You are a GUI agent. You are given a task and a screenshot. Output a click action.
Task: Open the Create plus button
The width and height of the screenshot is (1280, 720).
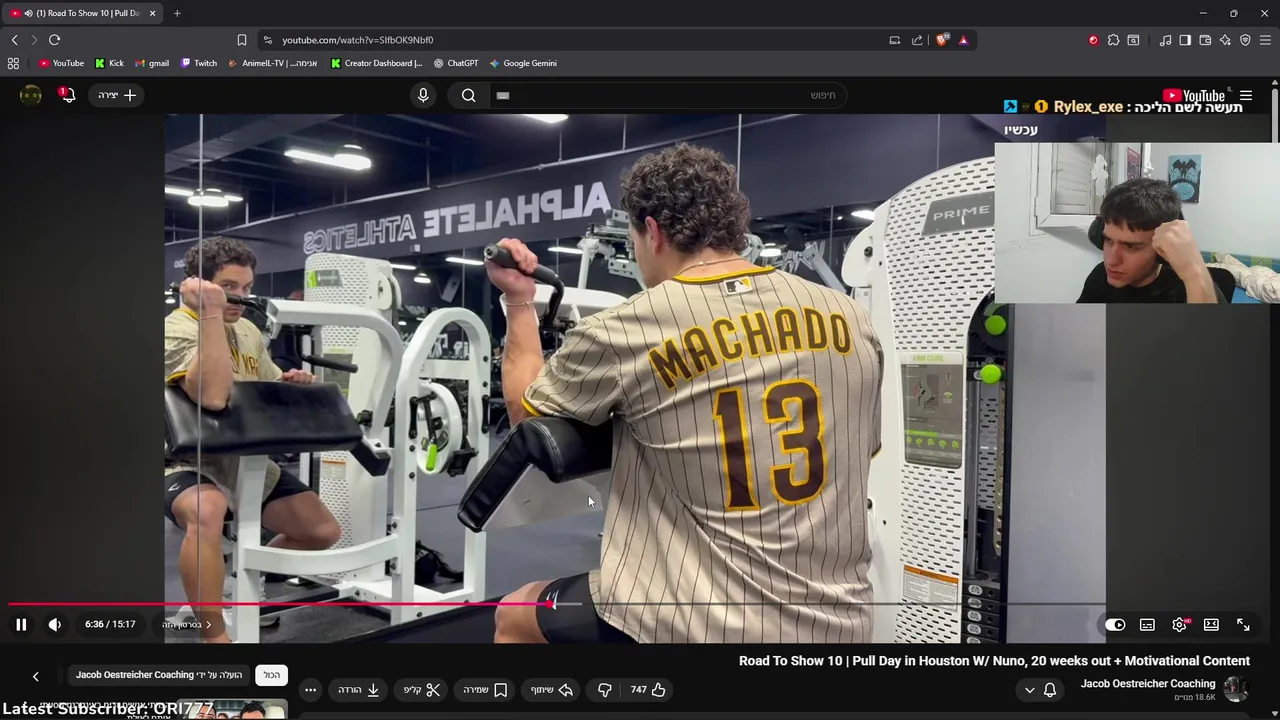[117, 95]
